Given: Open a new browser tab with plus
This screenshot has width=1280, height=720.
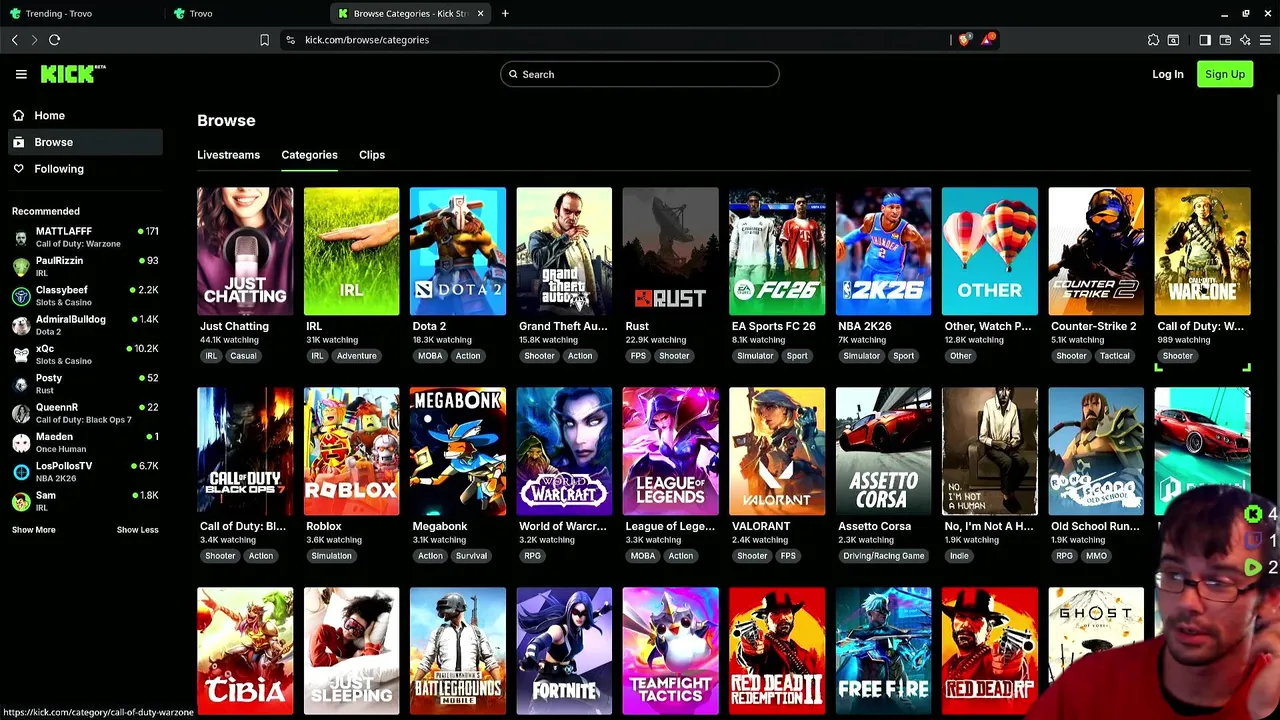Looking at the screenshot, I should (505, 13).
